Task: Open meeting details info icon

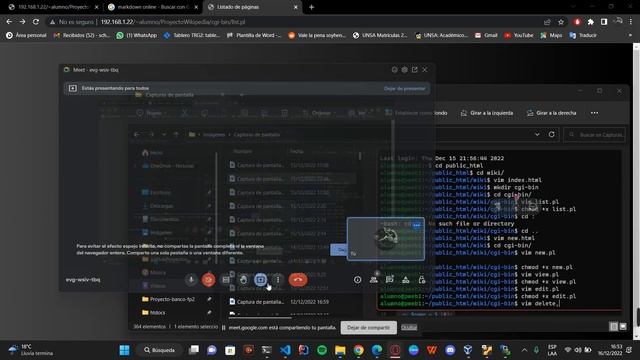Action: (x=358, y=280)
